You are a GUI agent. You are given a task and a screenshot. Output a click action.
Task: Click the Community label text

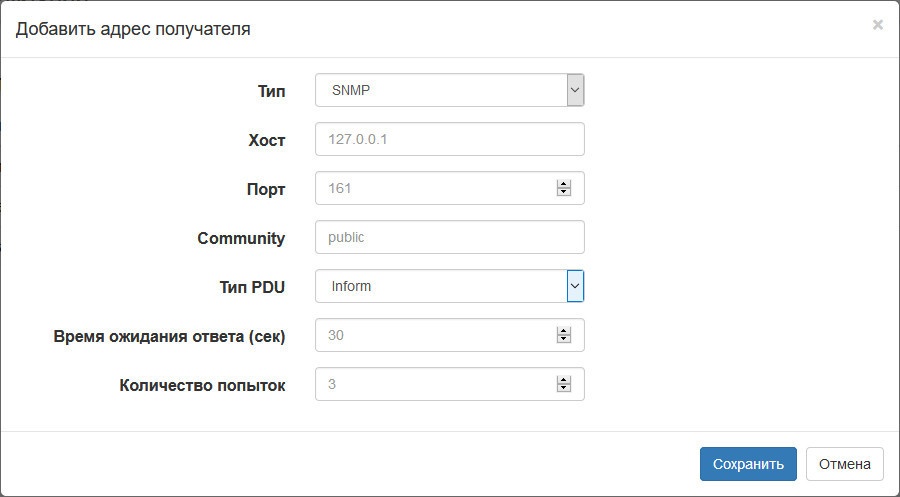tap(241, 238)
